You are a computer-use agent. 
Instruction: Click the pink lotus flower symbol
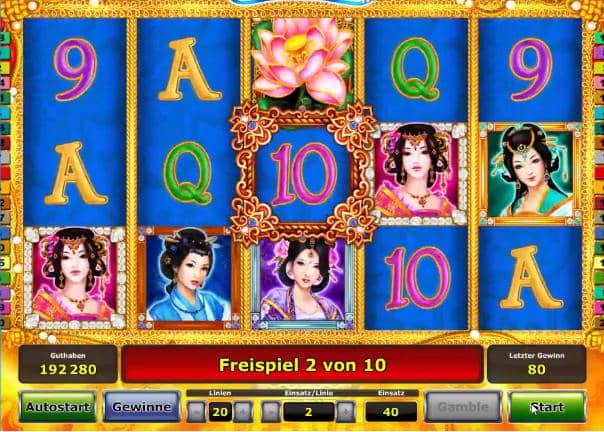coord(302,64)
